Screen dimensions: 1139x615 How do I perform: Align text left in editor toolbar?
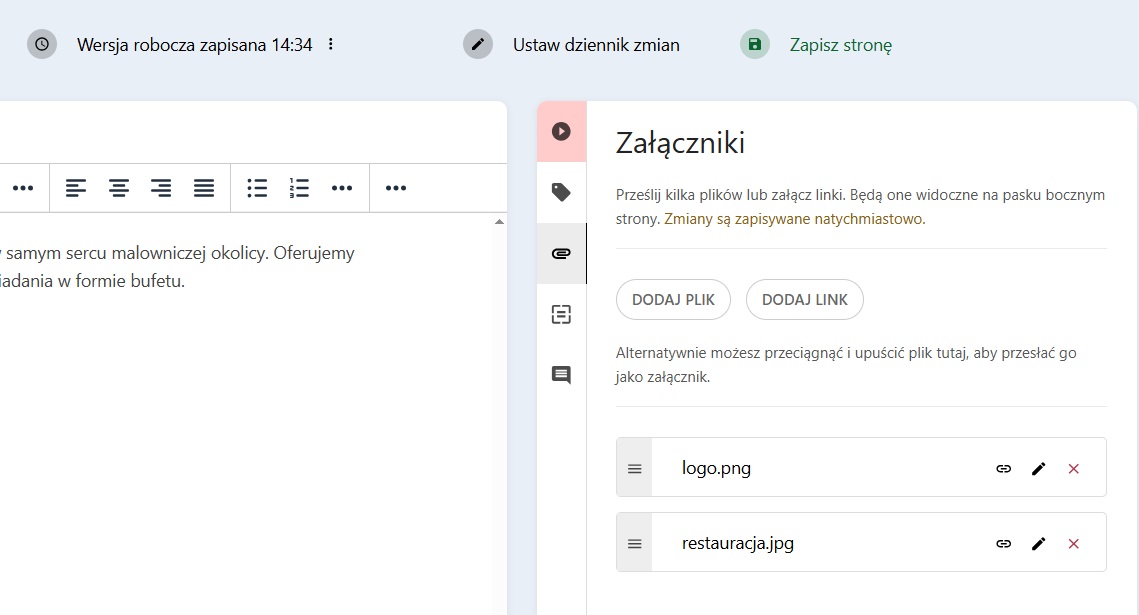76,188
